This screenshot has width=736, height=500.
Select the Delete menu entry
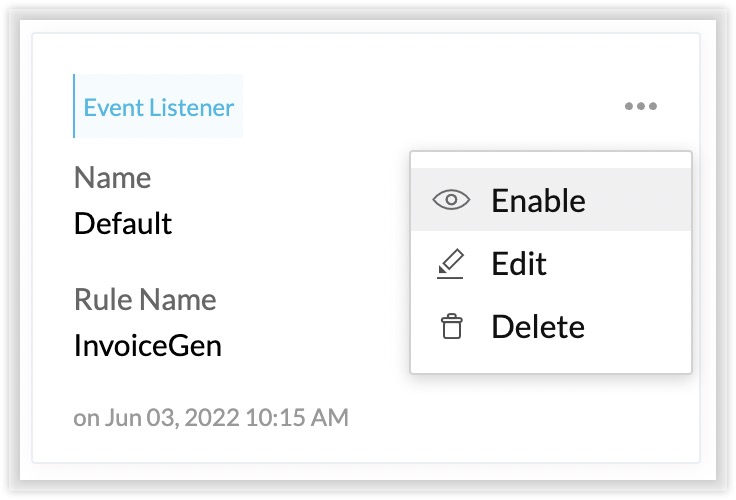coord(538,326)
